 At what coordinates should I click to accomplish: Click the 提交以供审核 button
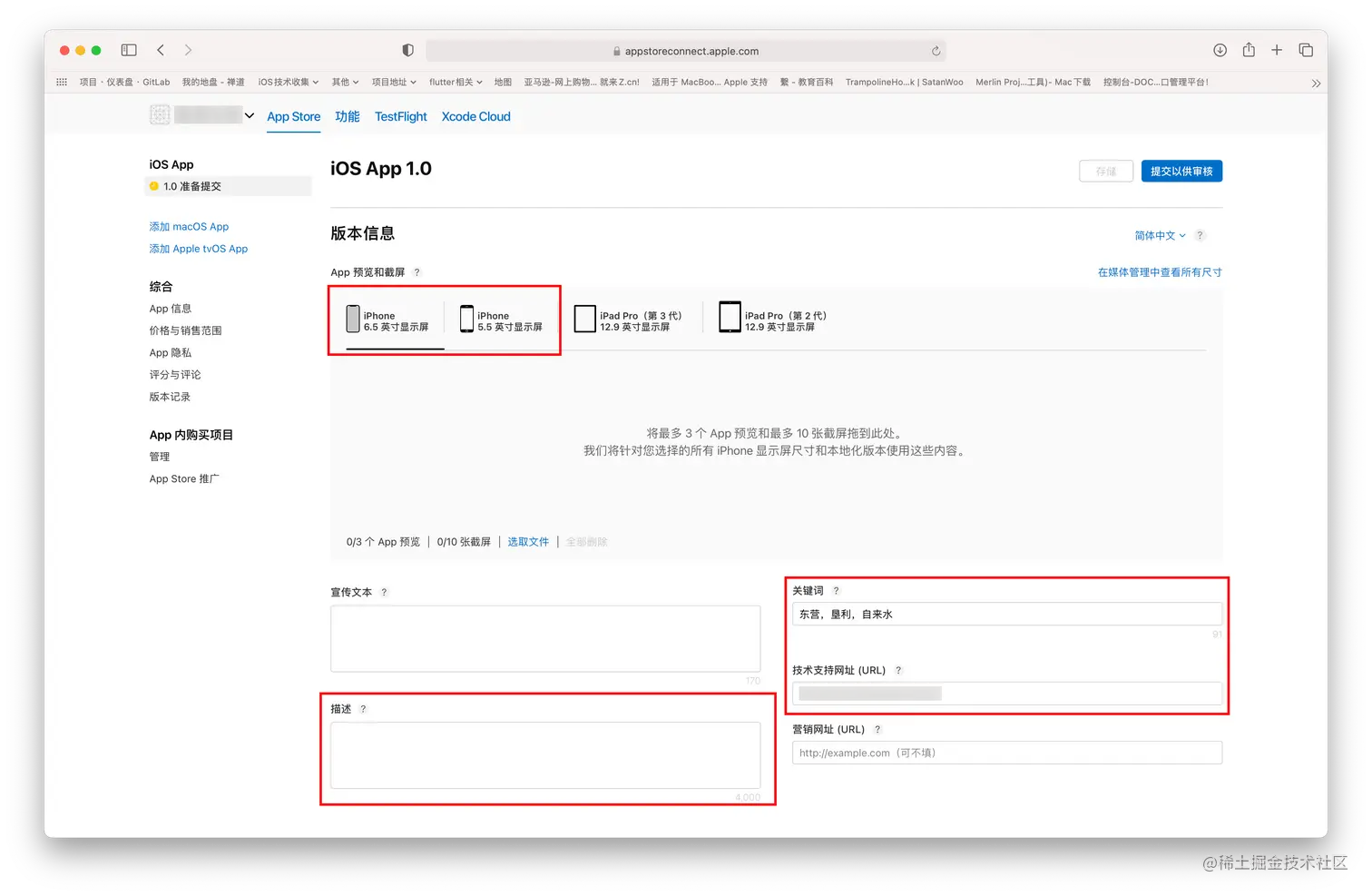pos(1181,171)
